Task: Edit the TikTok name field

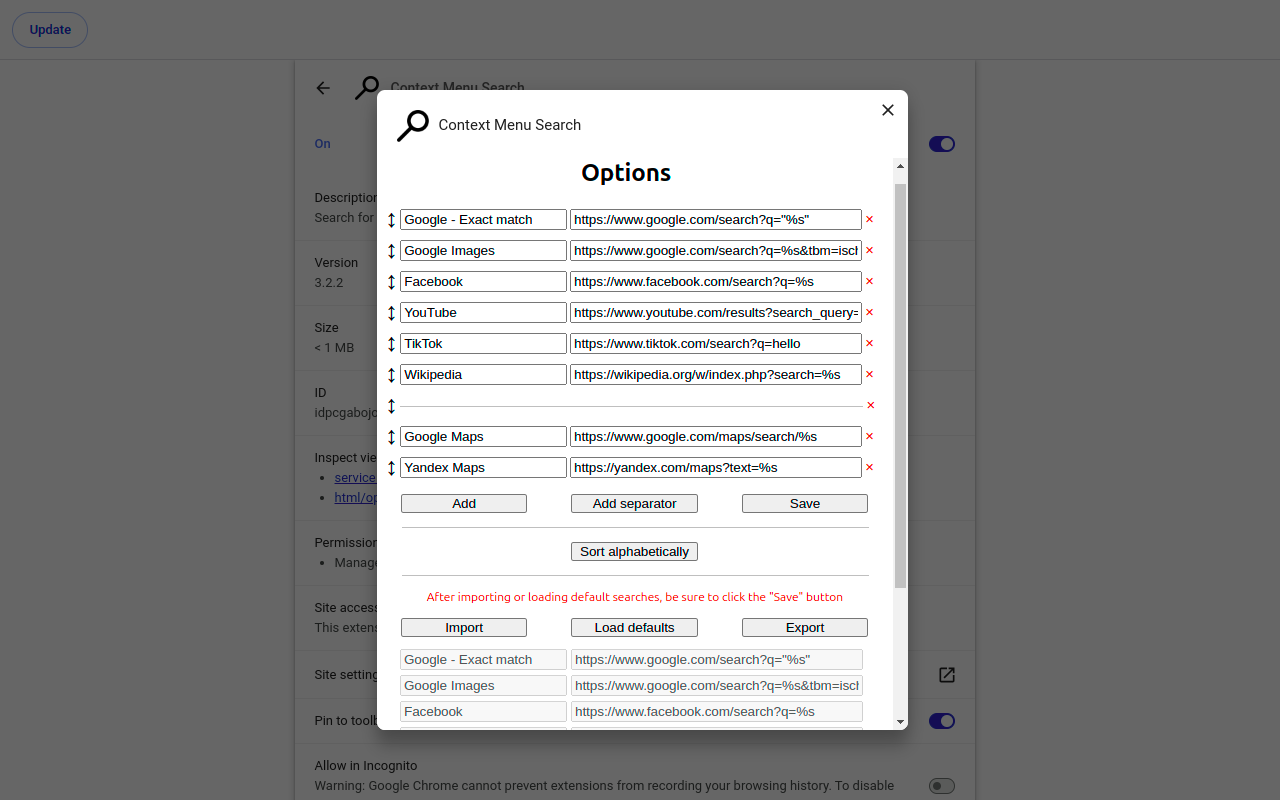Action: 483,344
